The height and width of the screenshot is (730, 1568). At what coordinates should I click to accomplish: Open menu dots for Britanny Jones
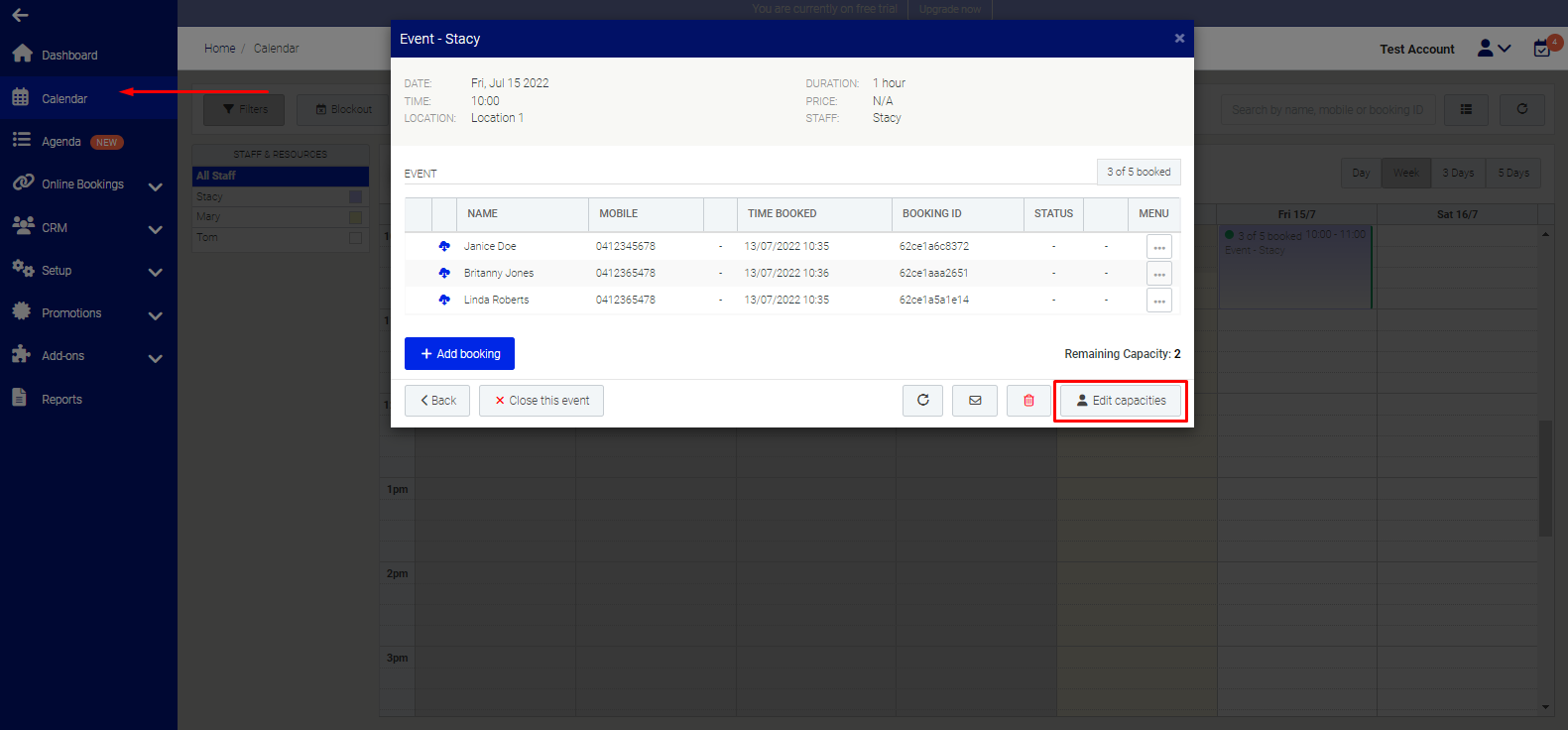coord(1159,273)
